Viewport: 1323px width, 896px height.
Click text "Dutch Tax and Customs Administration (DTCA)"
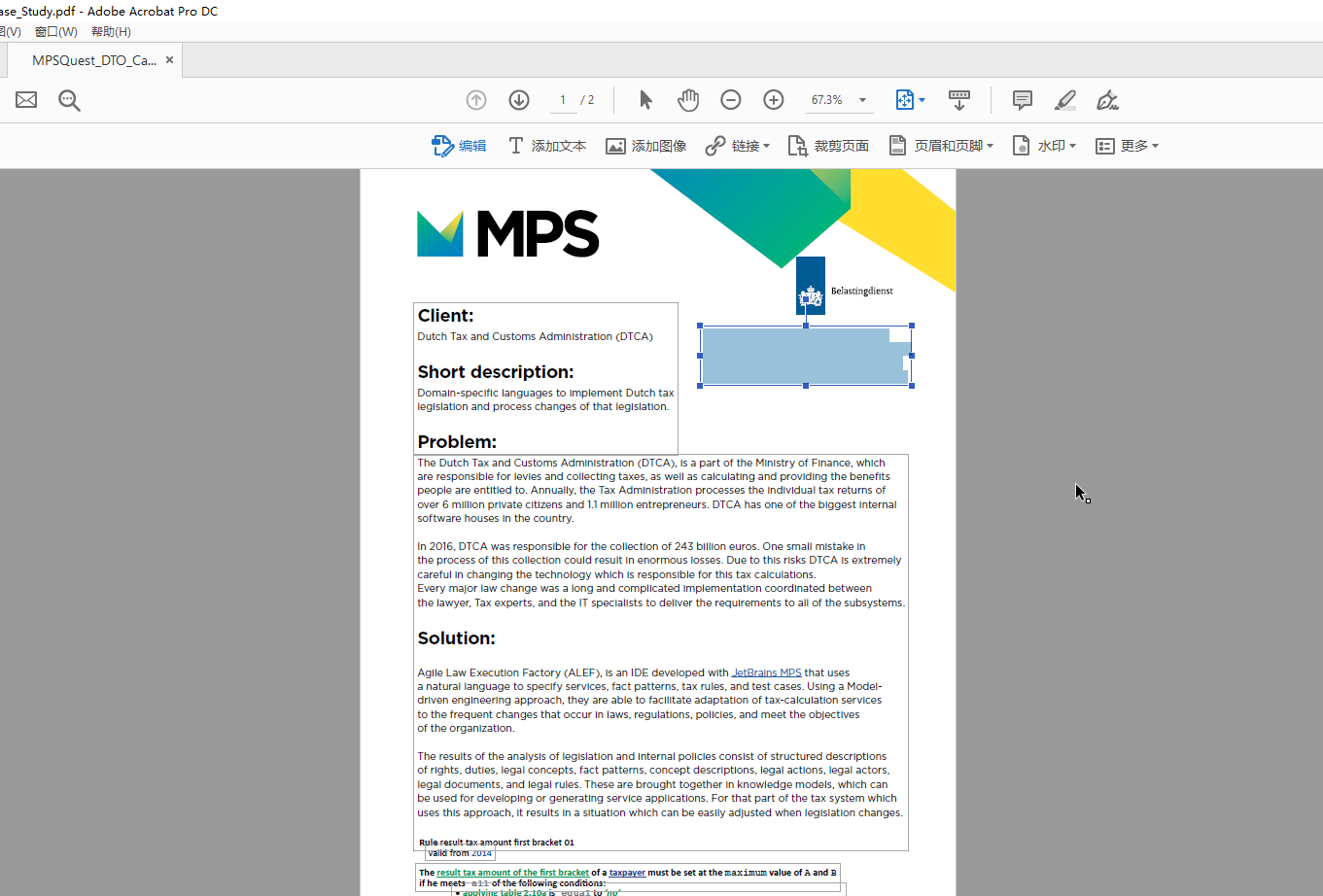tap(535, 336)
